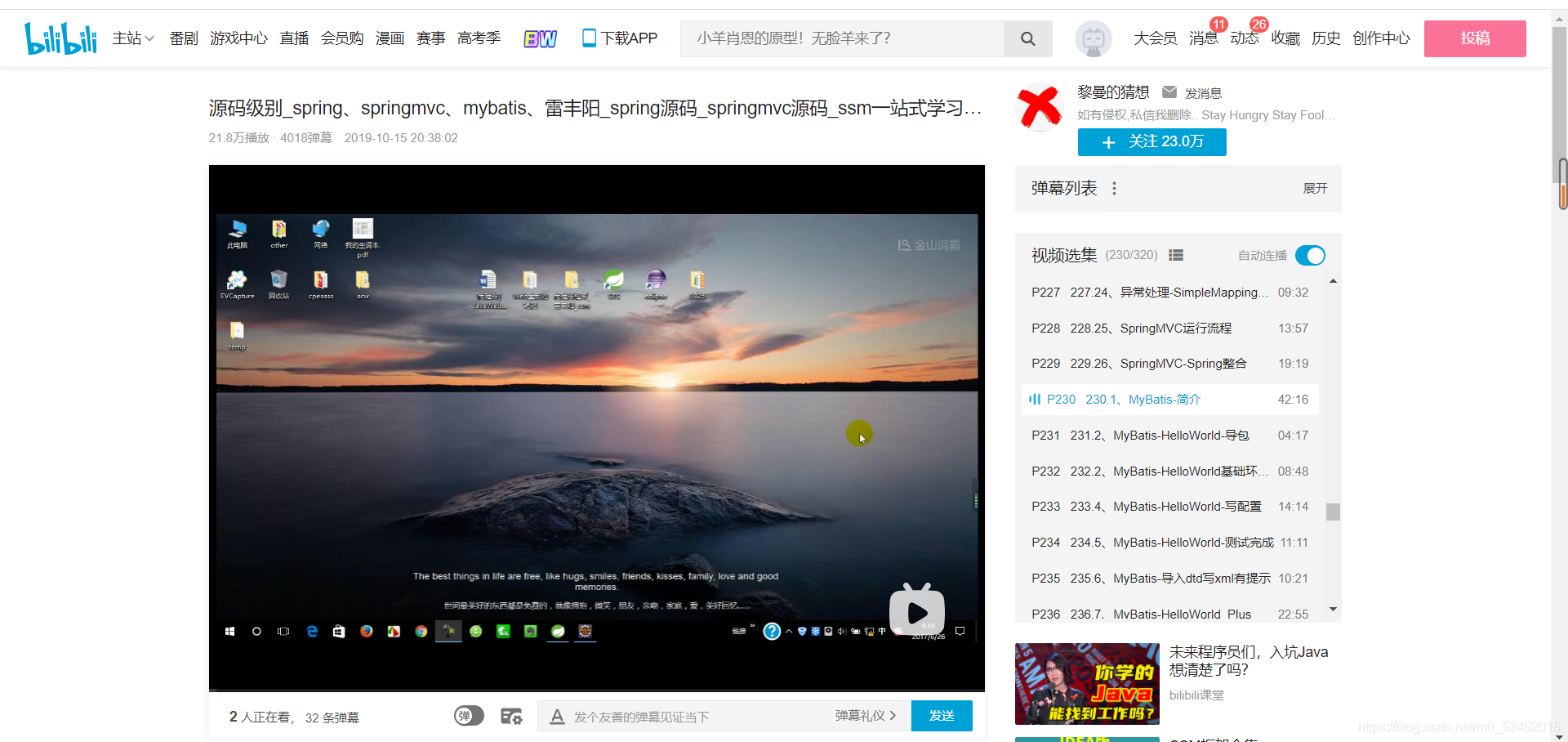
Task: Expand the 弹幕列表 with 展开
Action: 1315,189
